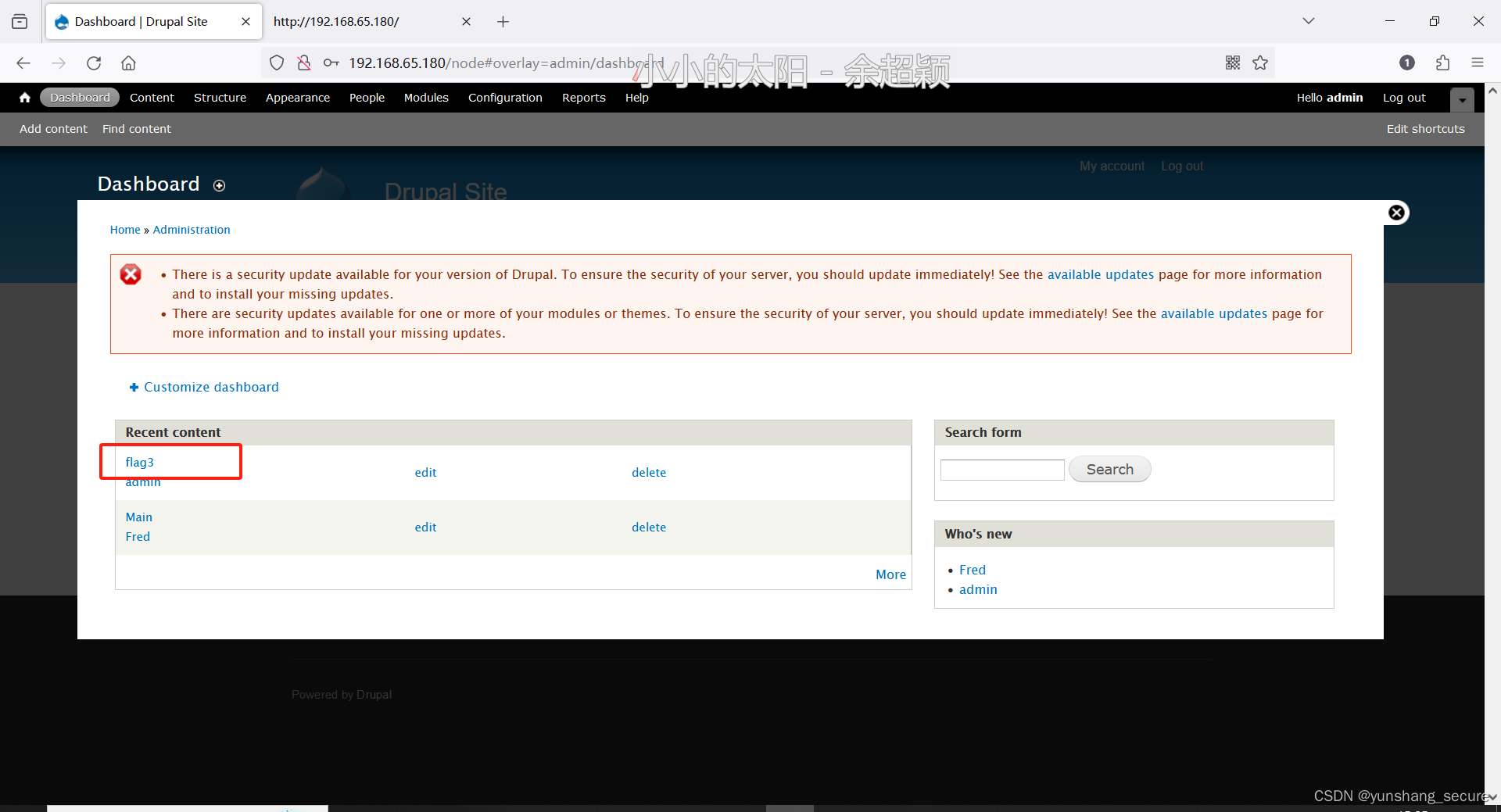Open the extensions puzzle icon
Screen dimensions: 1501x812
point(1442,63)
